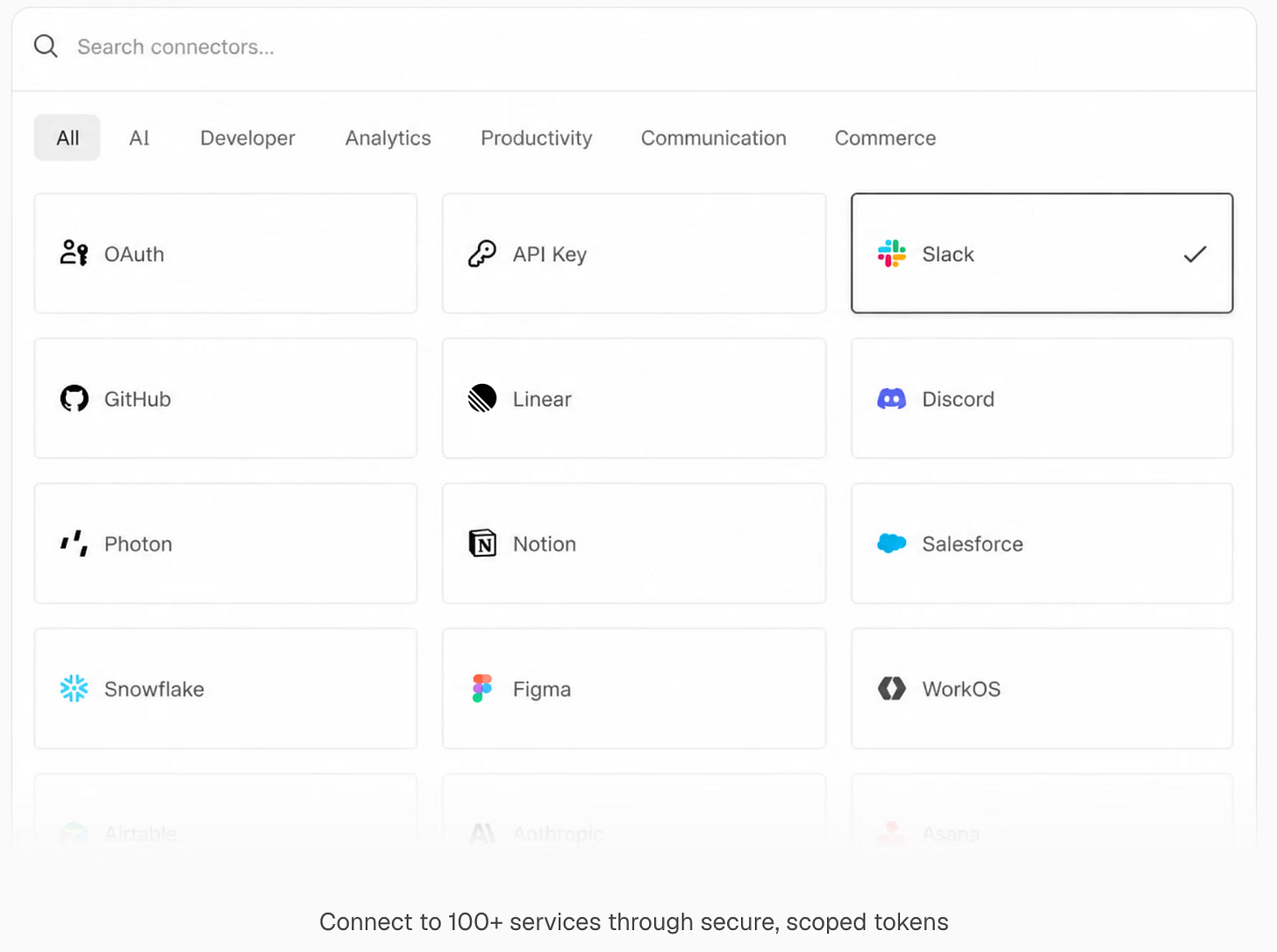Click the Salesforce cloud icon
The height and width of the screenshot is (952, 1277).
coord(892,543)
